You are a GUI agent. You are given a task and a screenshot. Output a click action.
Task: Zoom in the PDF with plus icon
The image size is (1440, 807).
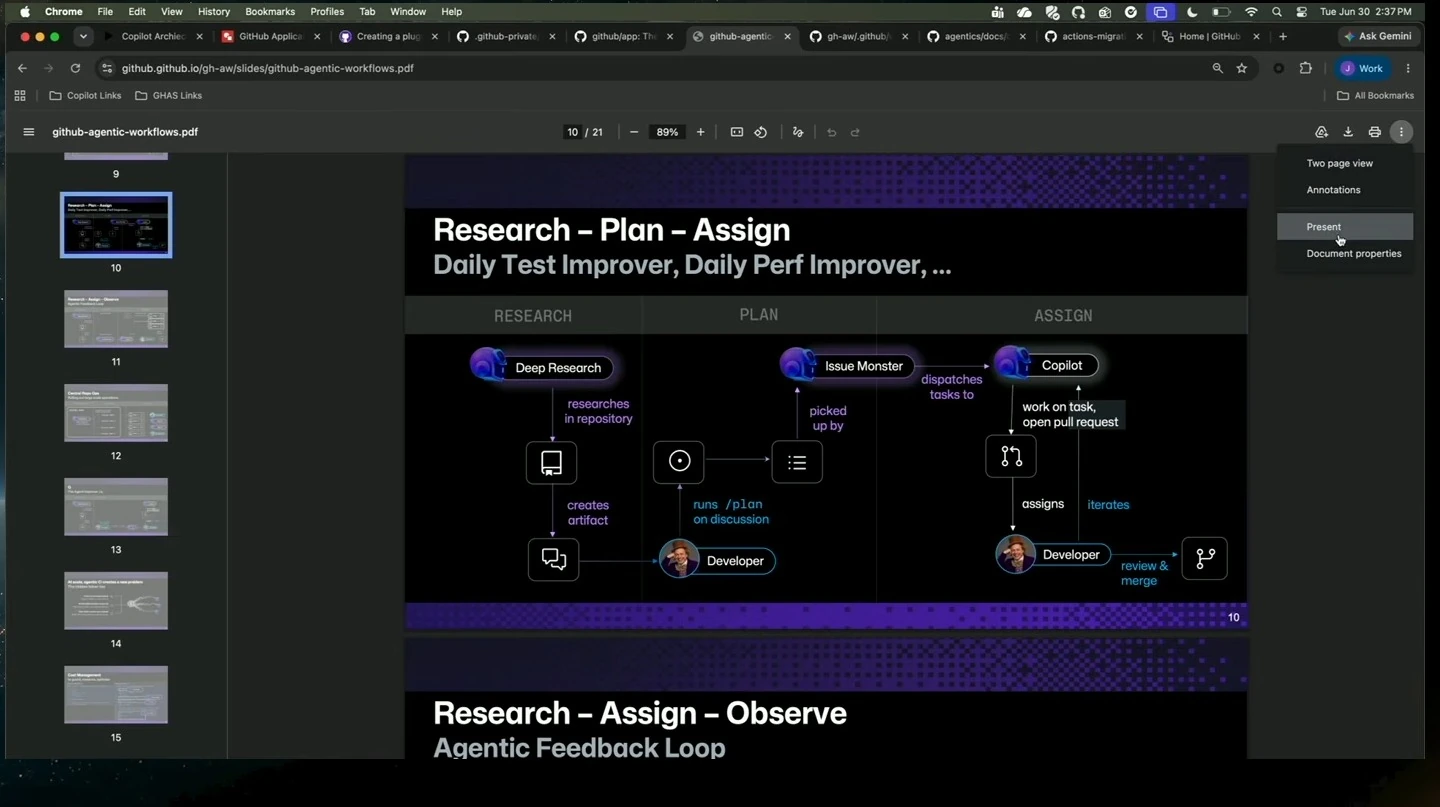(700, 132)
